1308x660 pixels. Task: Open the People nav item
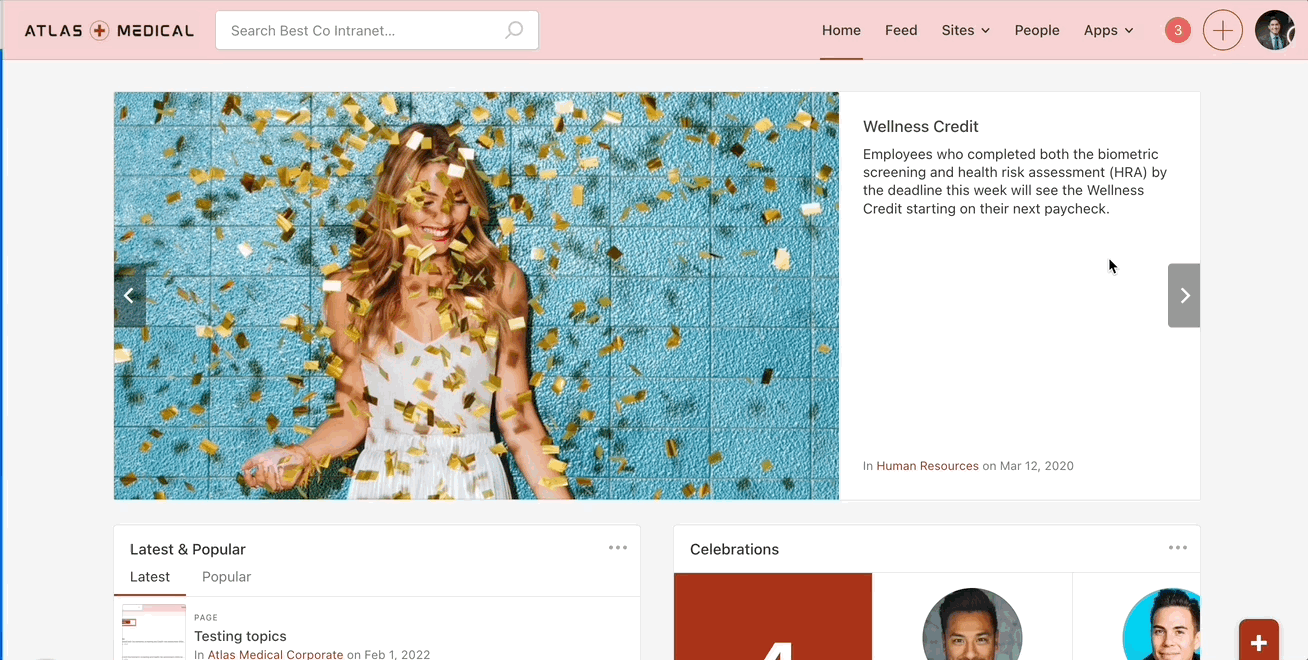[x=1037, y=31]
